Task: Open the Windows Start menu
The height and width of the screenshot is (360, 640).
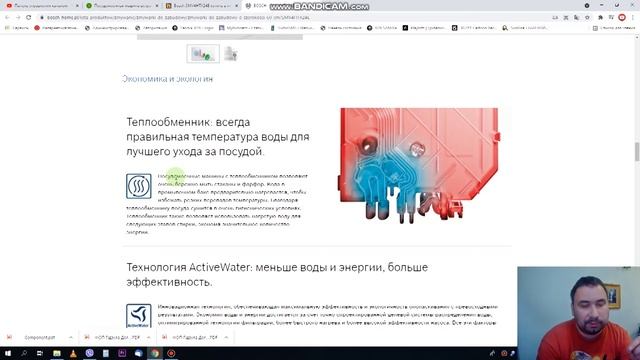Action: click(x=8, y=353)
